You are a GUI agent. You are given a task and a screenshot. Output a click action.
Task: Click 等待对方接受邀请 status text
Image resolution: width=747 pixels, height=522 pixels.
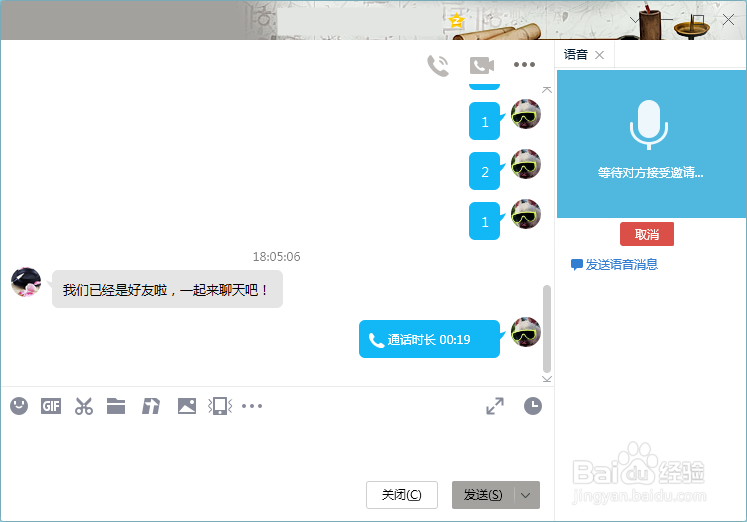pos(650,172)
